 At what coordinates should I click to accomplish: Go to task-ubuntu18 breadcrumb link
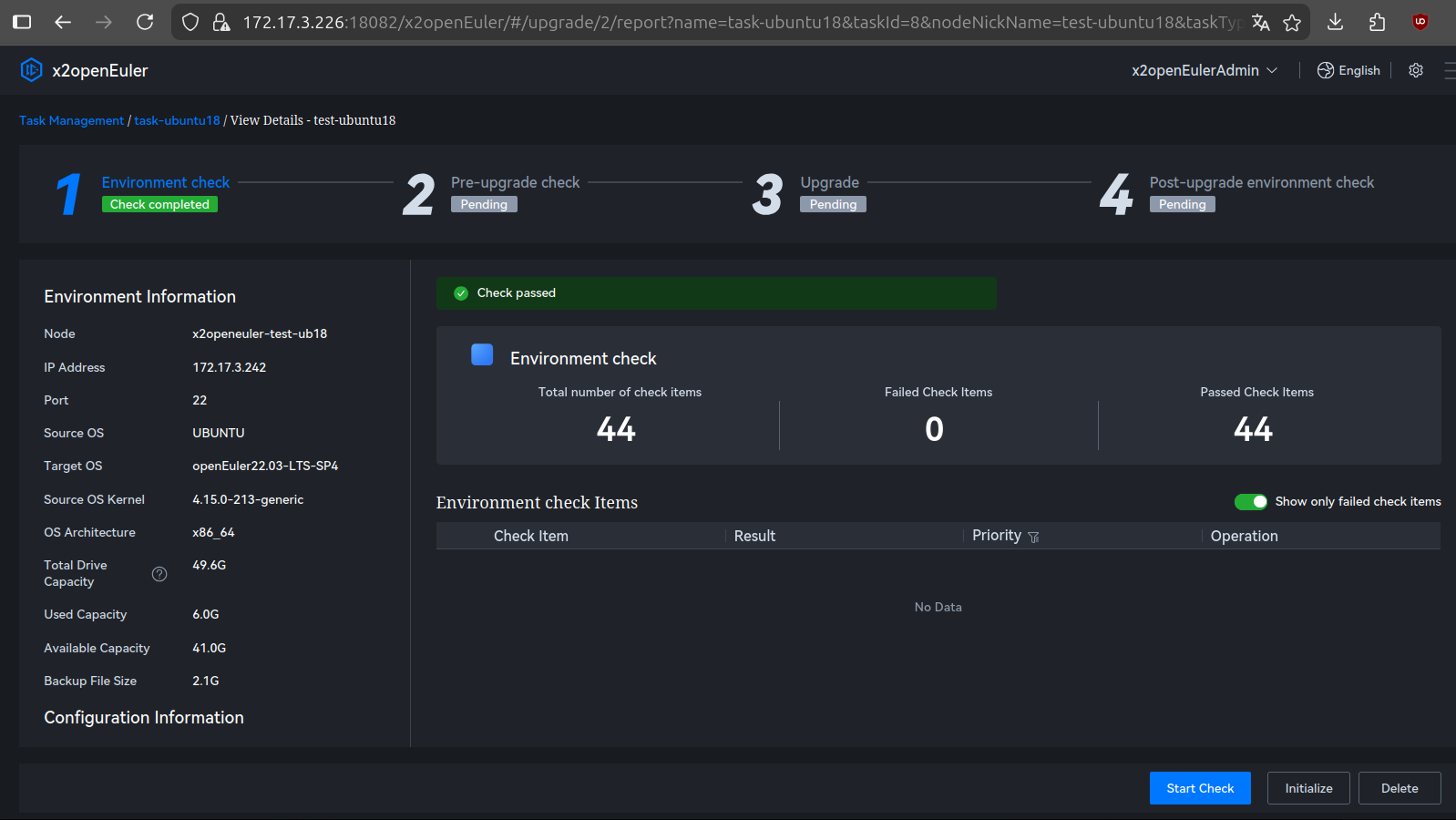[x=177, y=120]
